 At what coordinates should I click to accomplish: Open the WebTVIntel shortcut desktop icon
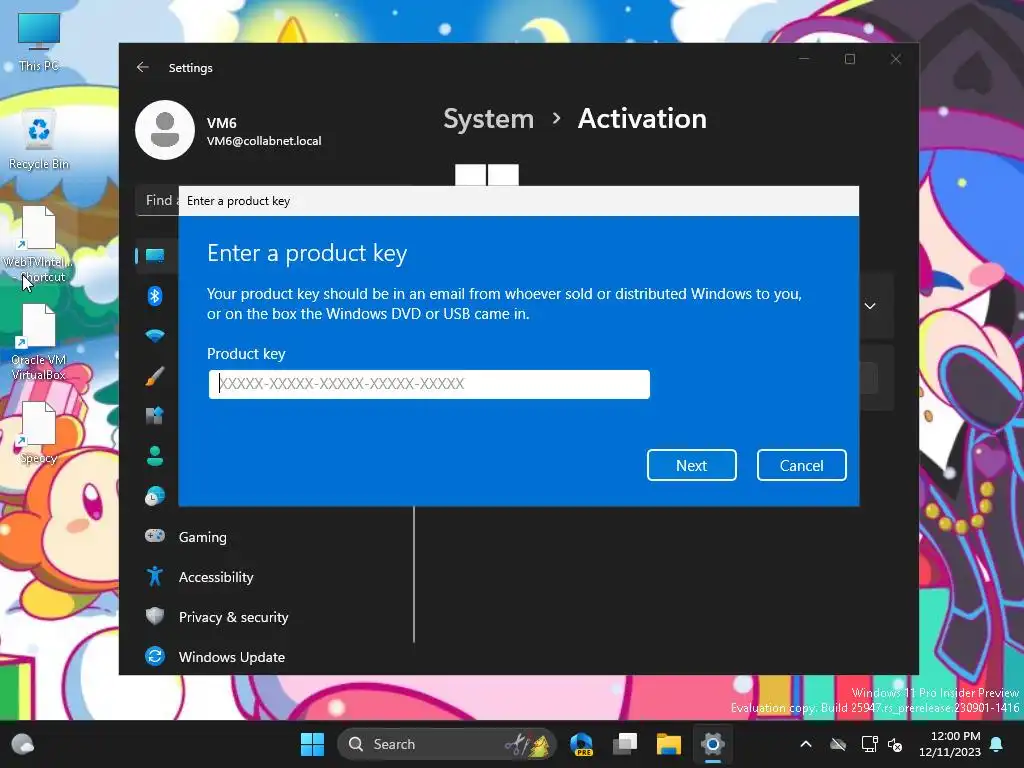[x=39, y=244]
